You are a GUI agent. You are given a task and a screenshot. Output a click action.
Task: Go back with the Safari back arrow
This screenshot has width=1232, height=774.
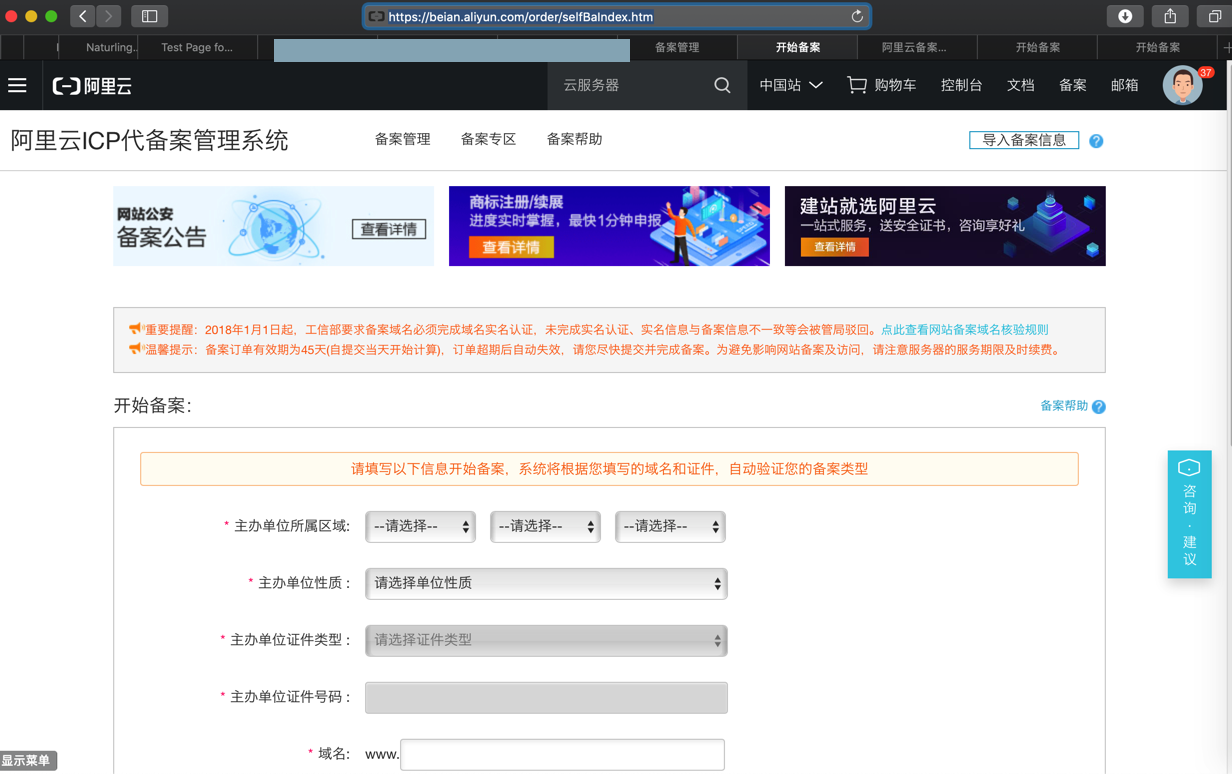pos(83,16)
